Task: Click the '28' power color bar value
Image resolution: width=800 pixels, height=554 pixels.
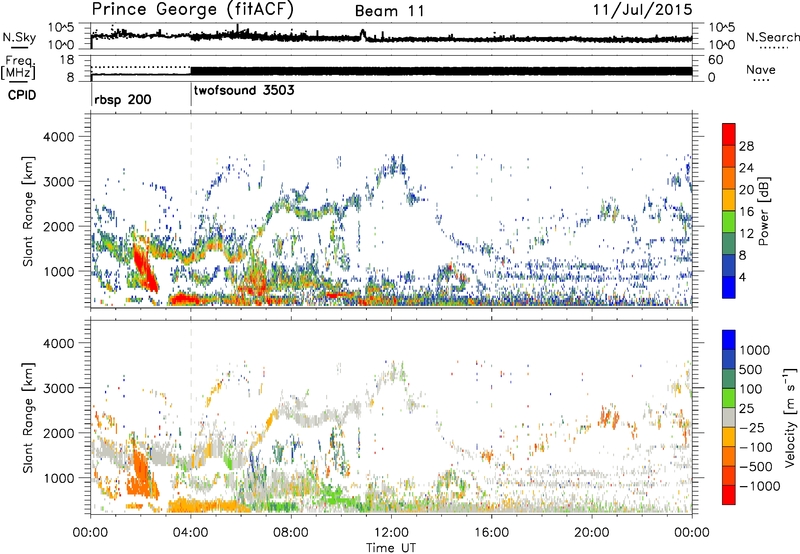Action: point(746,146)
